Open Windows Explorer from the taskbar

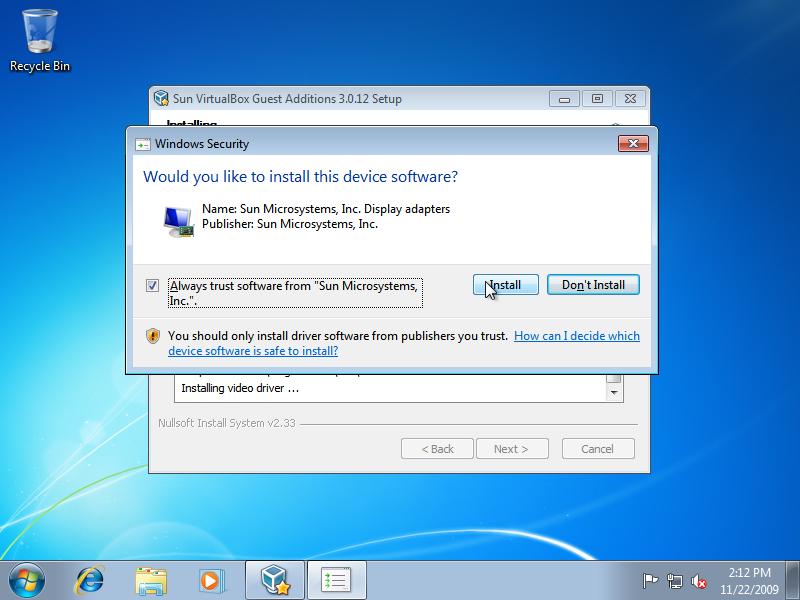[151, 579]
